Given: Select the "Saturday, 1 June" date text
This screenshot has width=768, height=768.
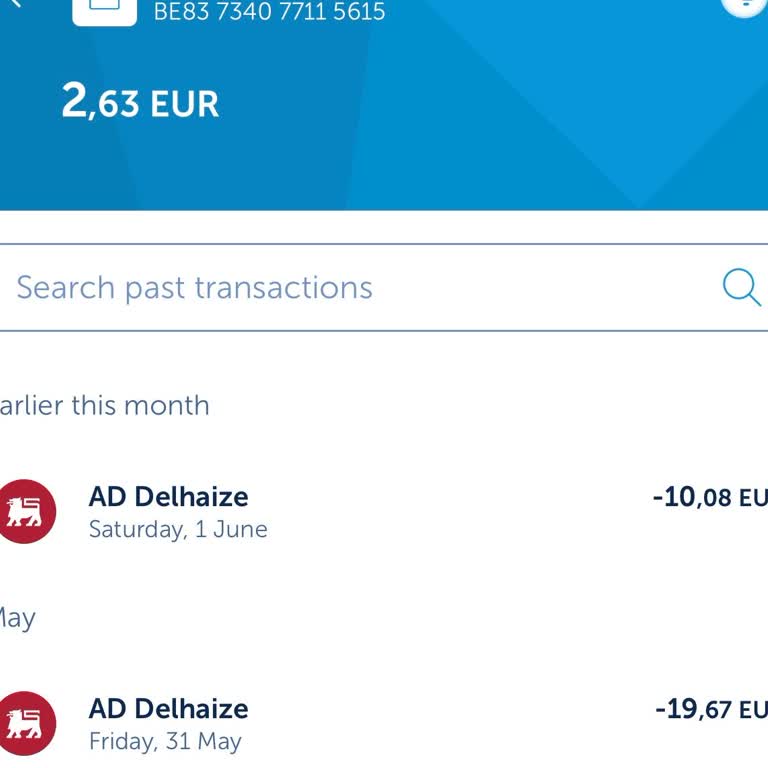Looking at the screenshot, I should tap(178, 529).
